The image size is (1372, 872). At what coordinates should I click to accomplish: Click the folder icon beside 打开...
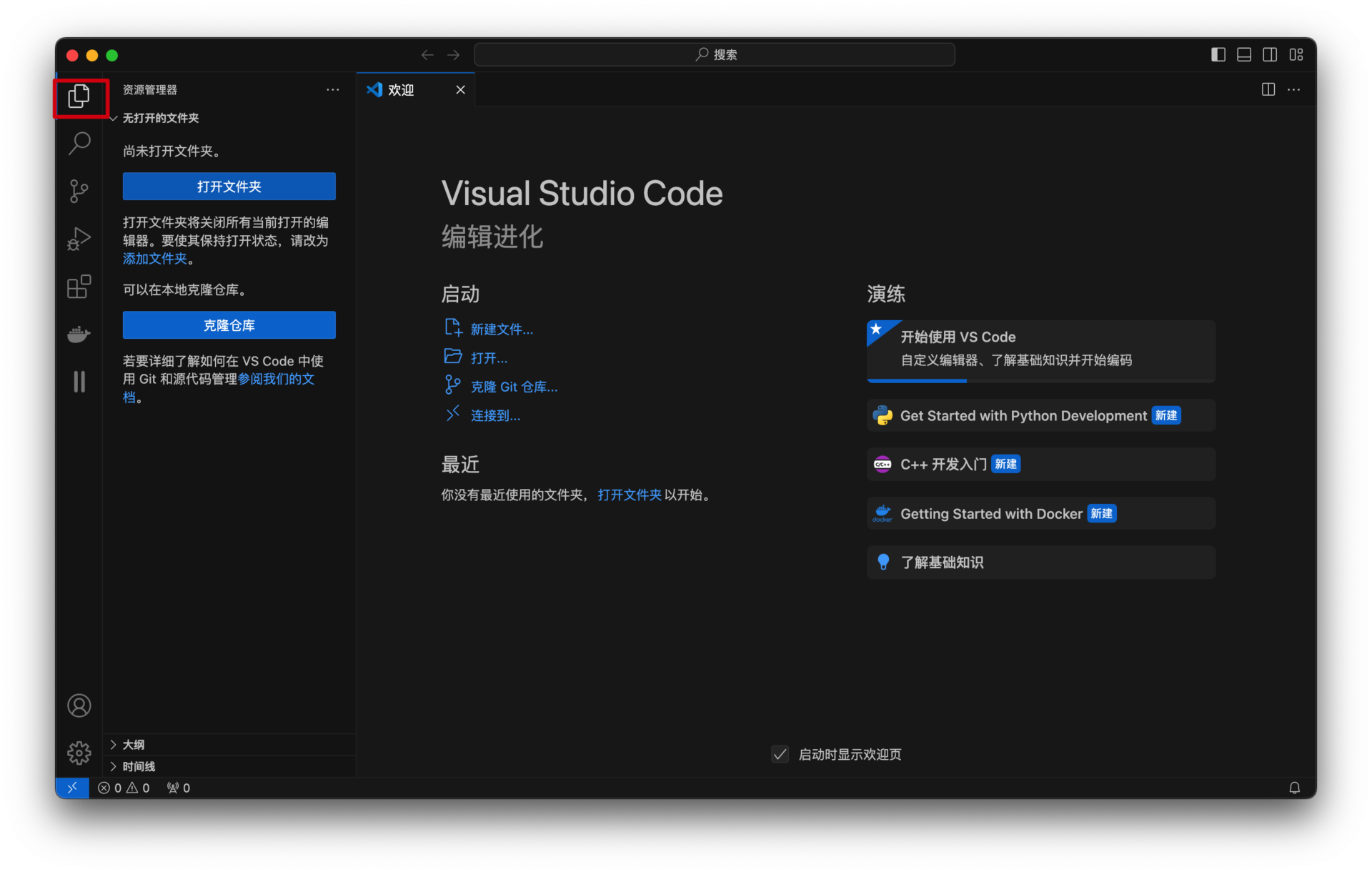coord(453,356)
